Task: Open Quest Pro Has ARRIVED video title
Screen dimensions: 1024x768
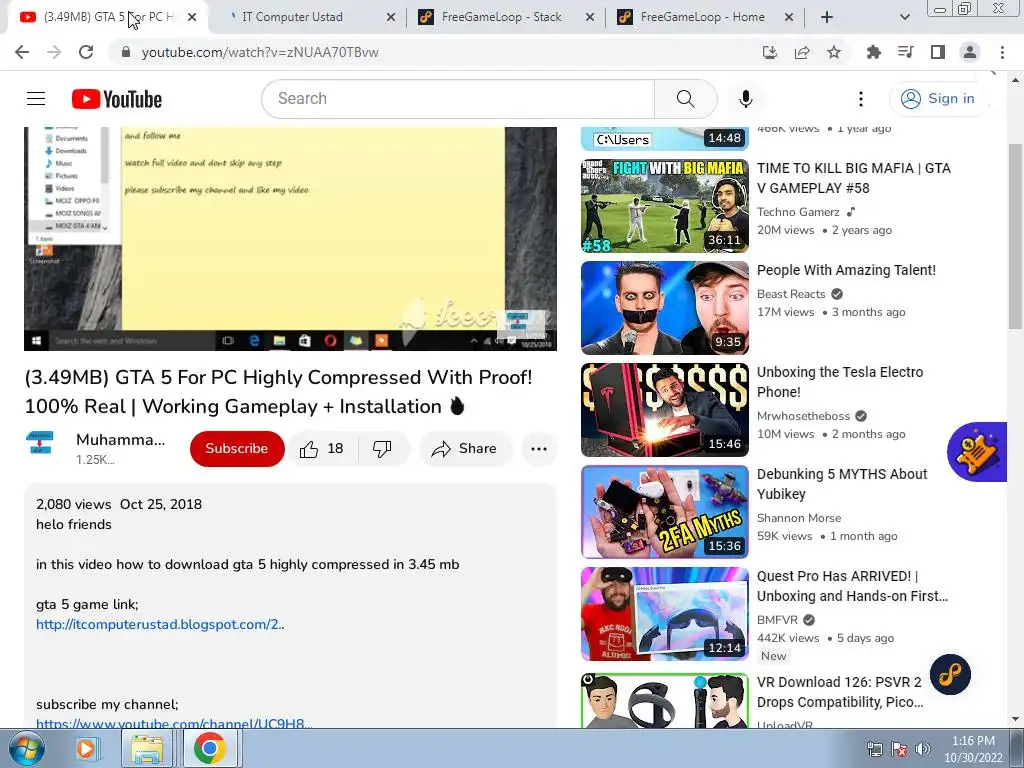Action: (x=852, y=586)
